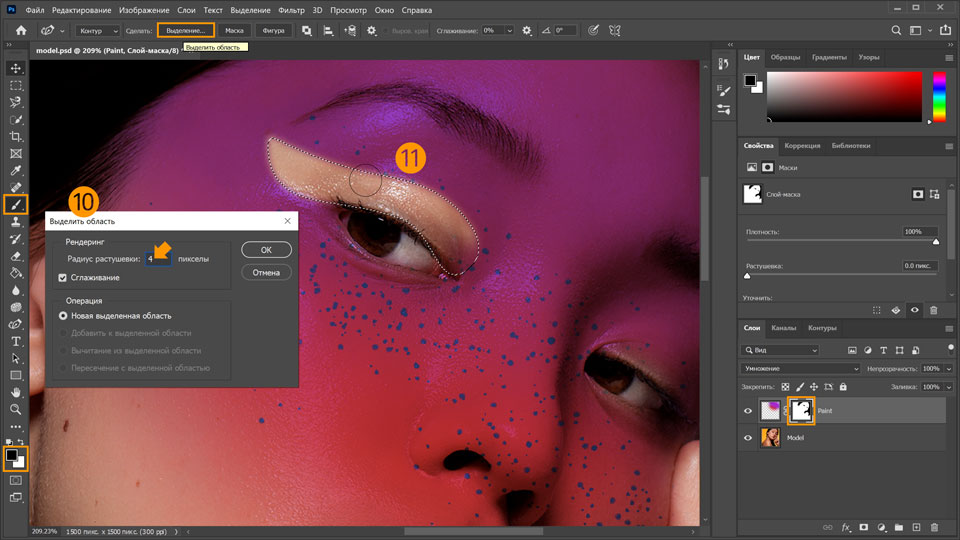Select the Crop tool
This screenshot has width=960, height=540.
(16, 137)
